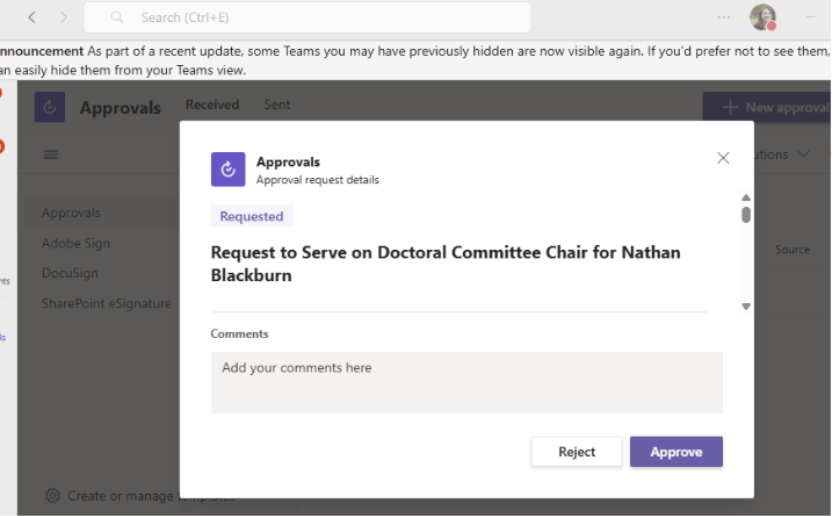This screenshot has width=832, height=516.
Task: Open the Settings and more ellipsis menu
Action: pyautogui.click(x=724, y=17)
